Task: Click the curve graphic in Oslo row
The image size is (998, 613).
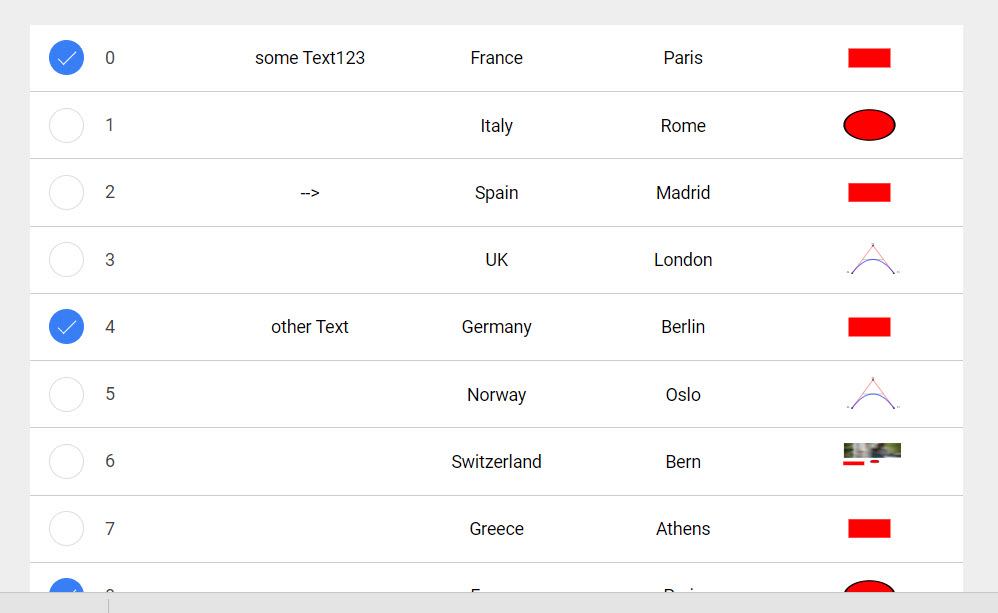Action: point(872,393)
